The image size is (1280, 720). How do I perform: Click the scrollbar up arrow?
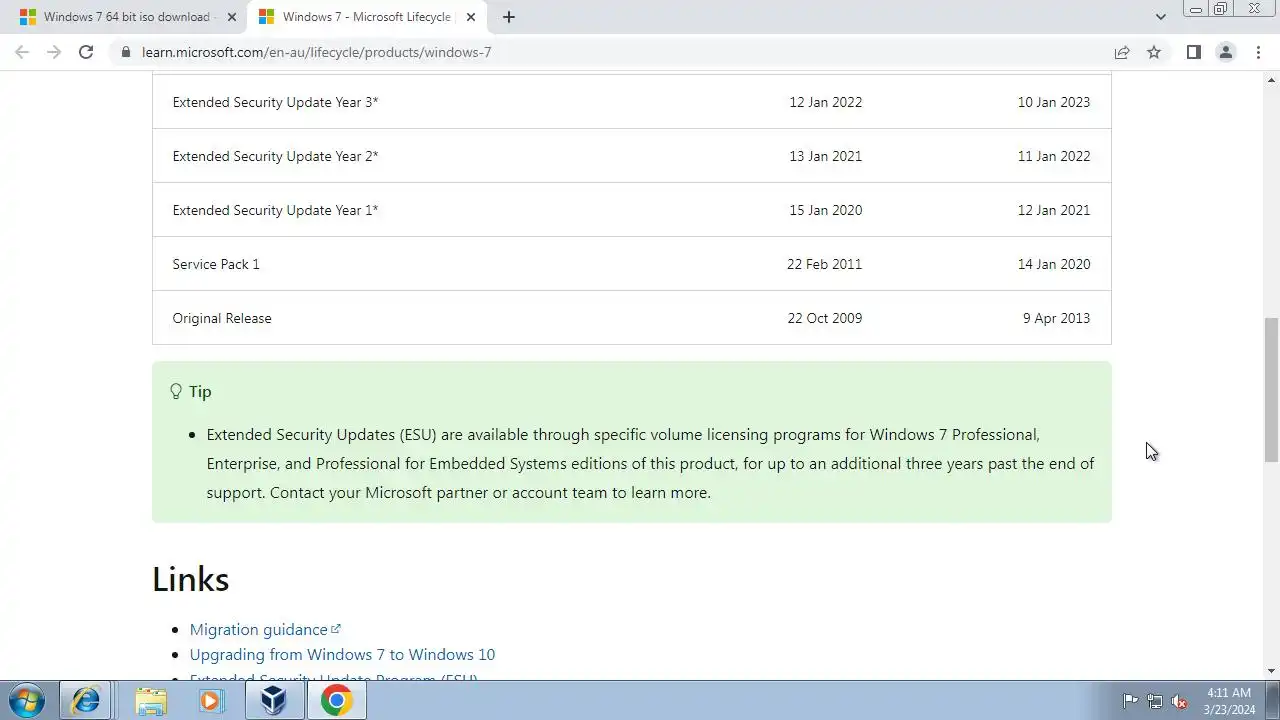click(x=1271, y=78)
